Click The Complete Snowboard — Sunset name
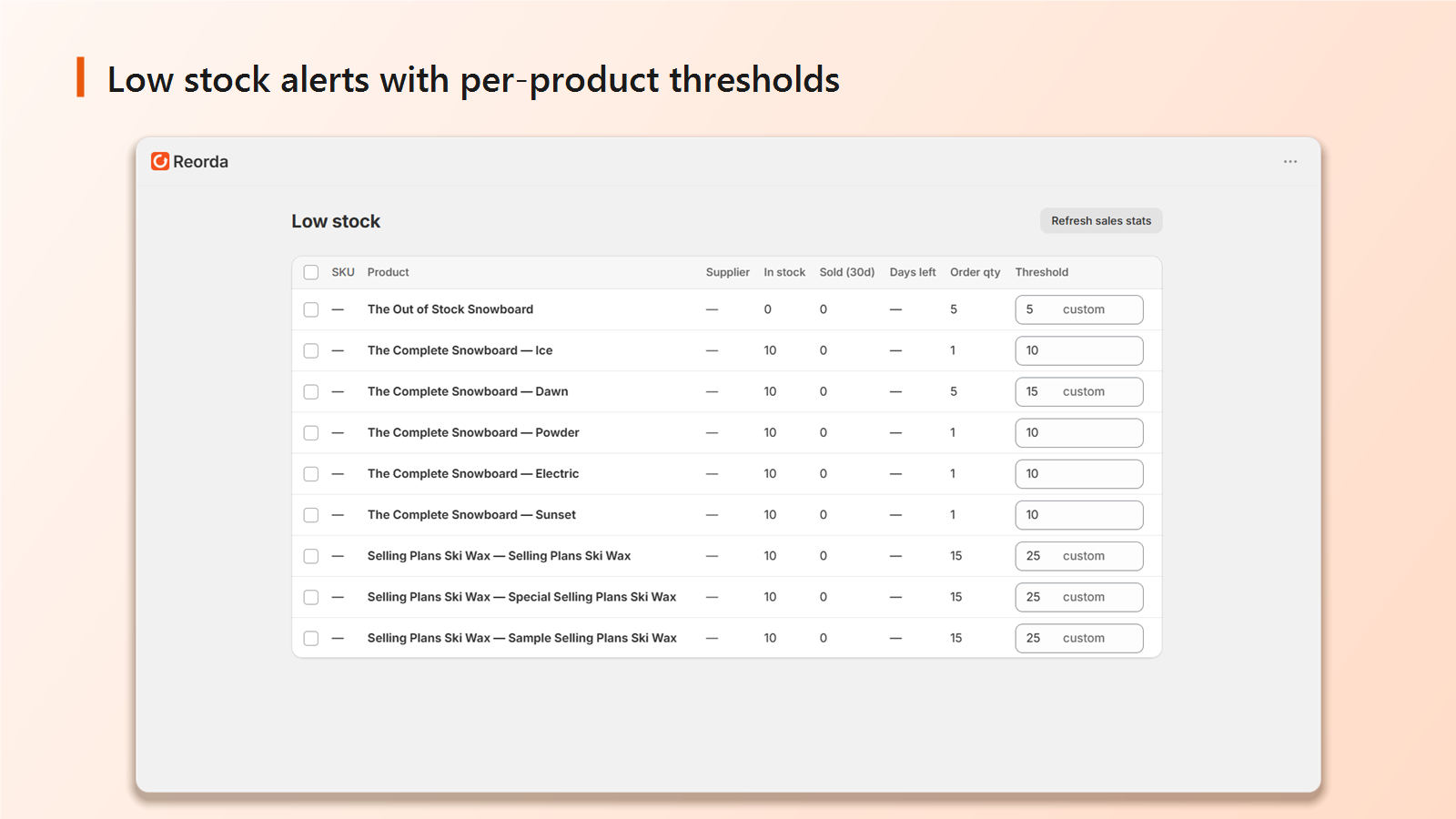 click(471, 515)
